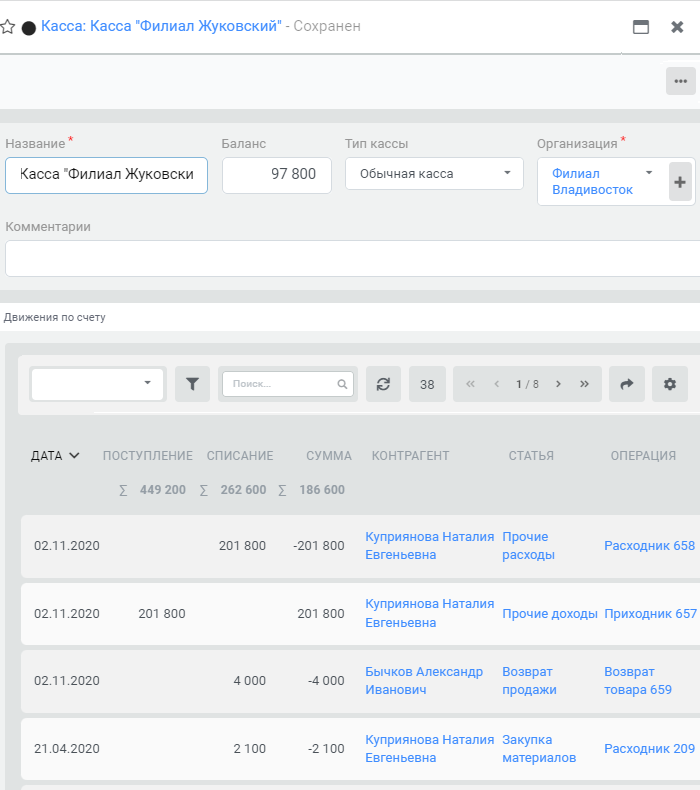Click the sum total 186 600
This screenshot has width=700, height=790.
coord(322,490)
